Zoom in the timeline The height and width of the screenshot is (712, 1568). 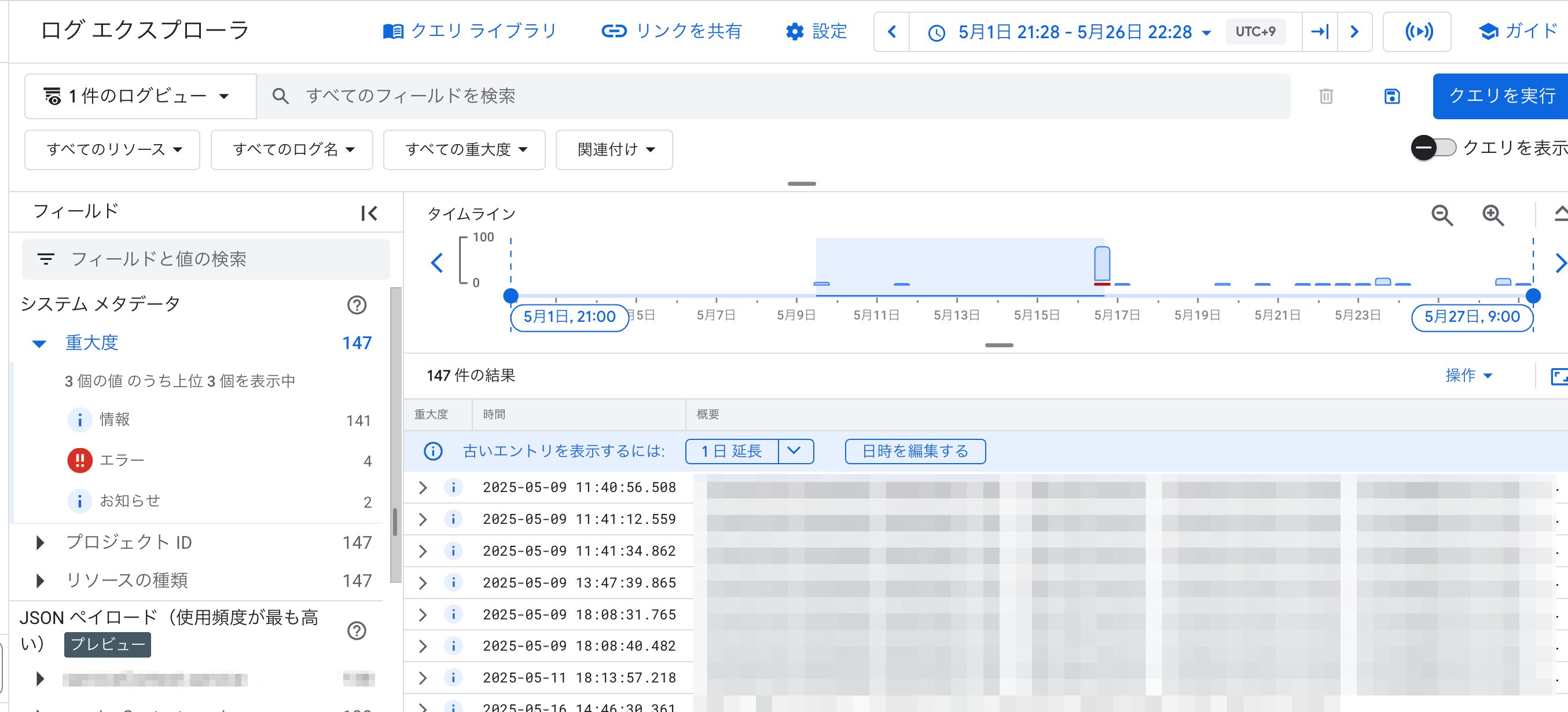click(1493, 215)
